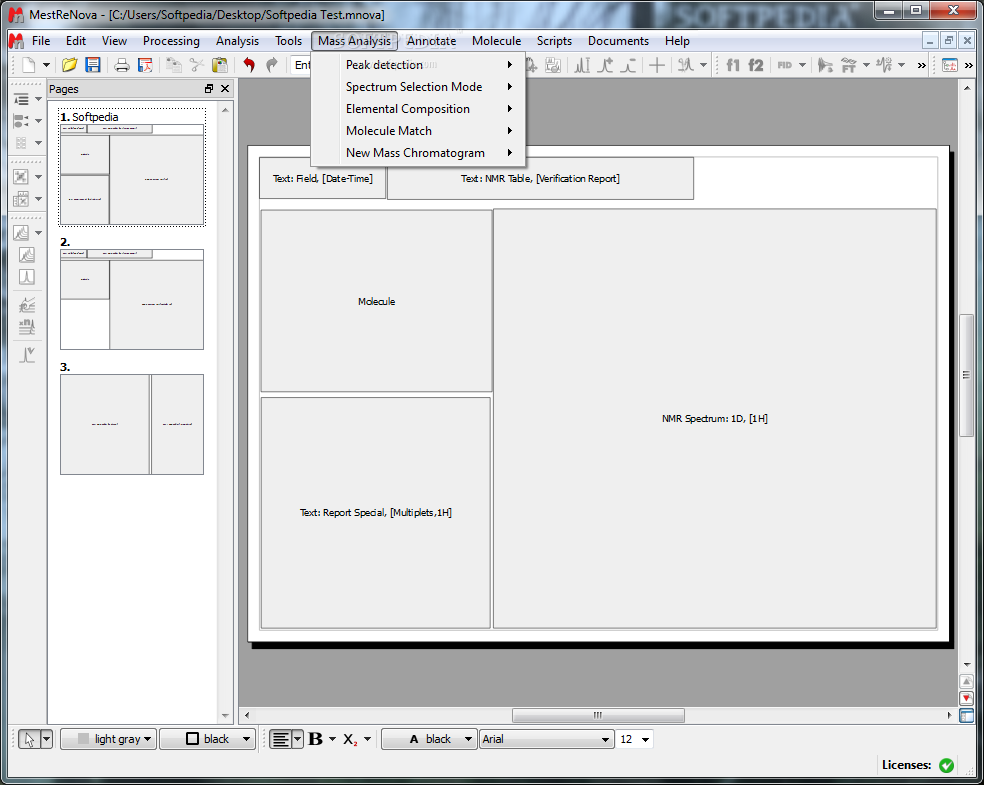Click the Cut scissors icon

[197, 65]
